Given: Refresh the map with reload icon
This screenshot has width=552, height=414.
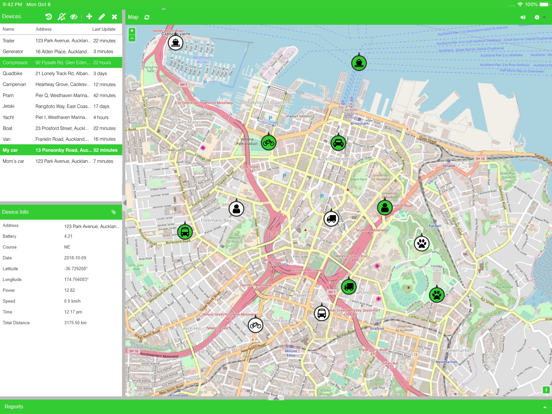Looking at the screenshot, I should click(147, 17).
